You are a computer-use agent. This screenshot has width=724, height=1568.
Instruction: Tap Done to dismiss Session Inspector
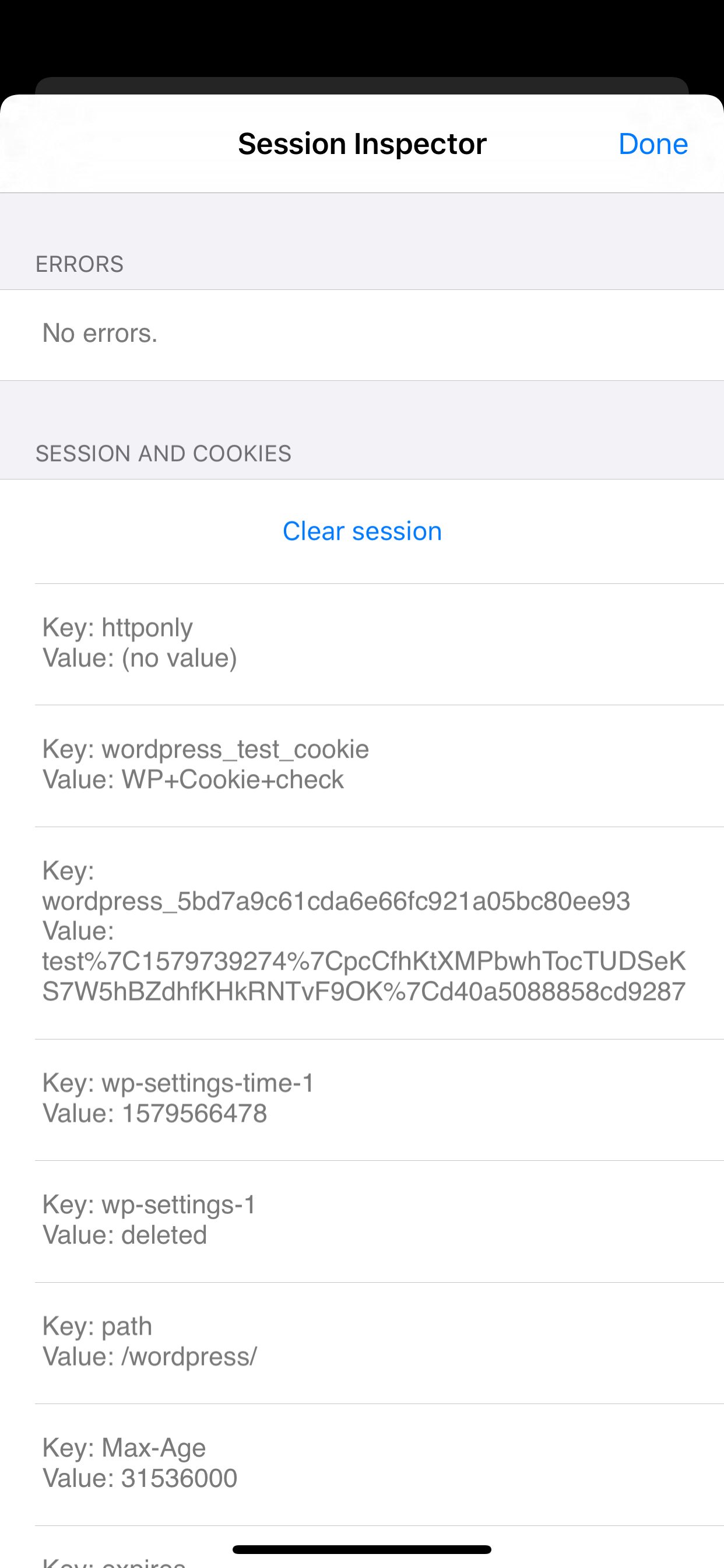652,143
